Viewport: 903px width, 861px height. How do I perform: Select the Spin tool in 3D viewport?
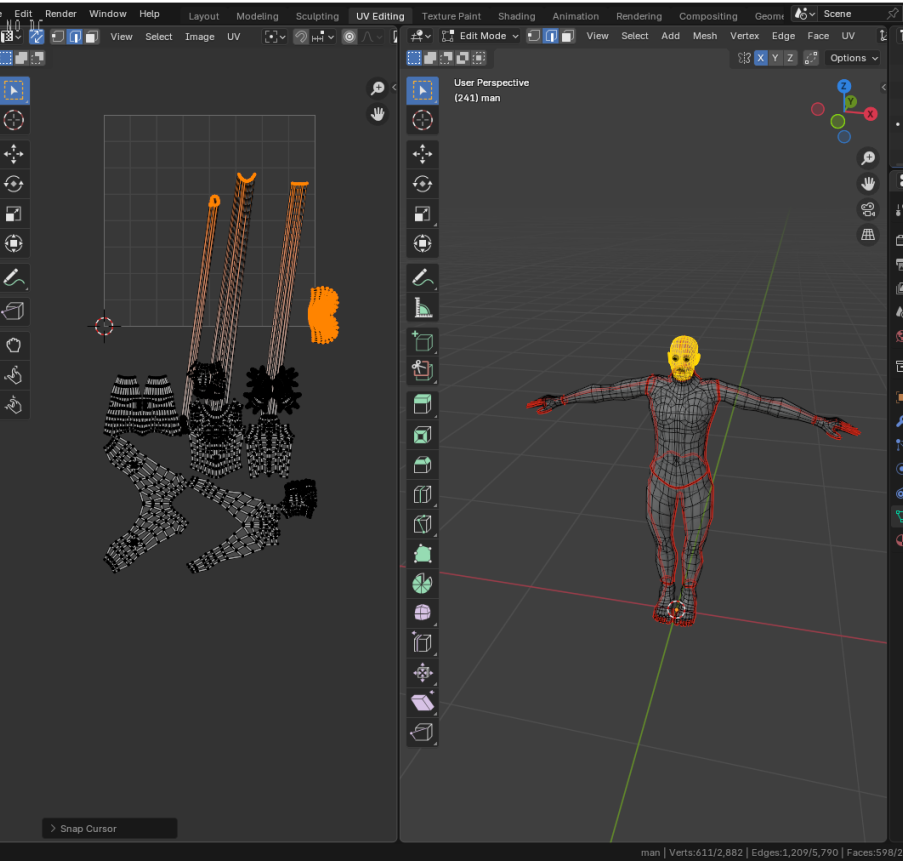pyautogui.click(x=422, y=582)
